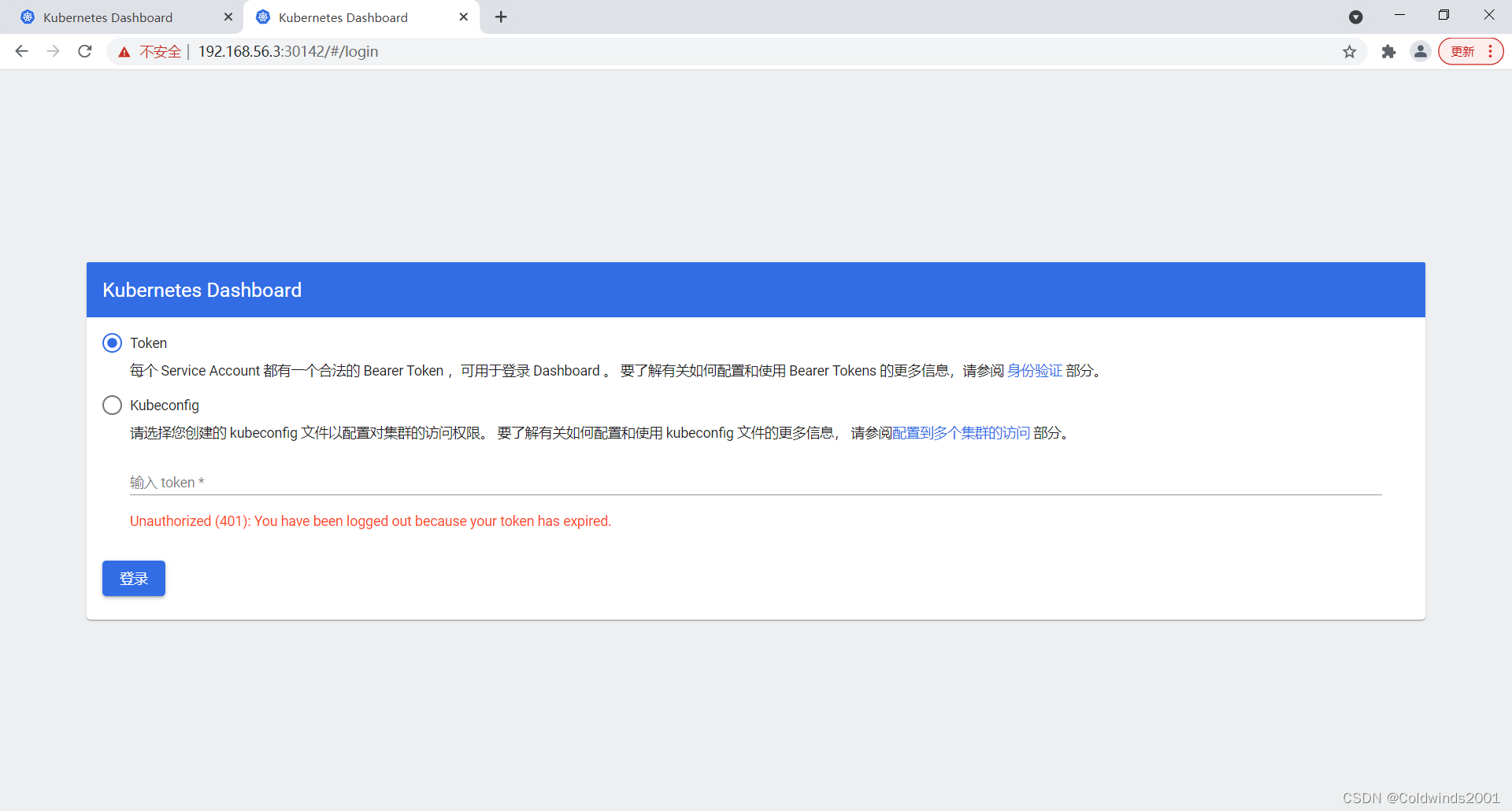Close the second Kubernetes Dashboard tab

tap(464, 17)
